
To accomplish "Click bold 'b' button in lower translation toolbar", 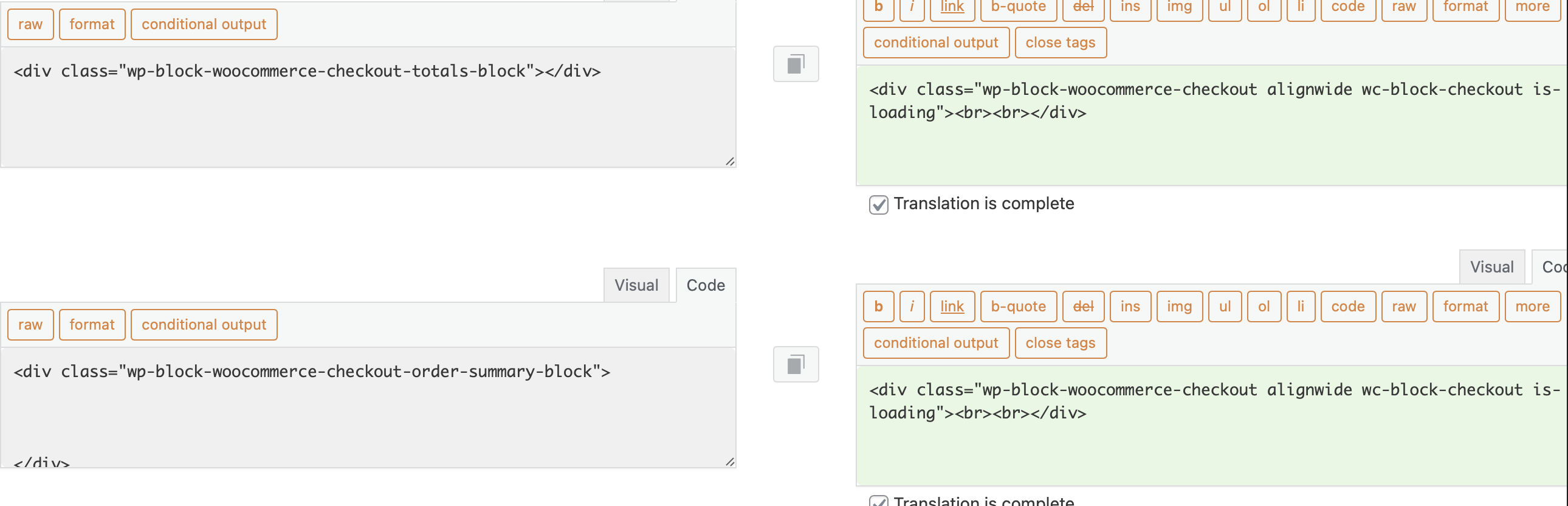I will coord(878,307).
